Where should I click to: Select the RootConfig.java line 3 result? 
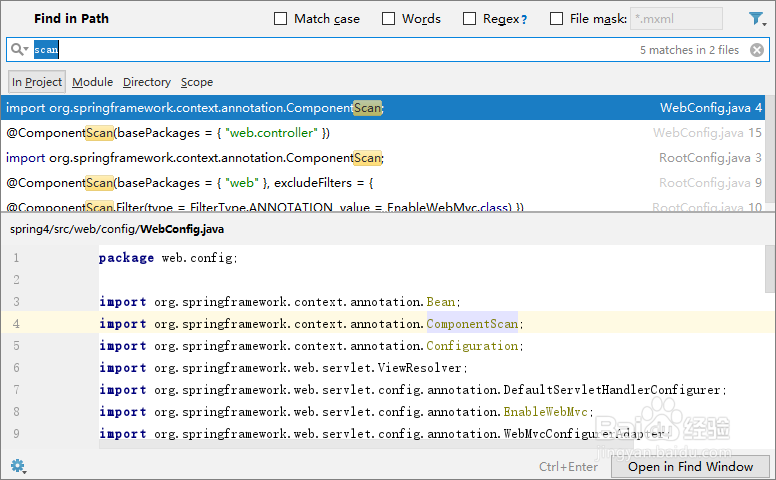300,157
